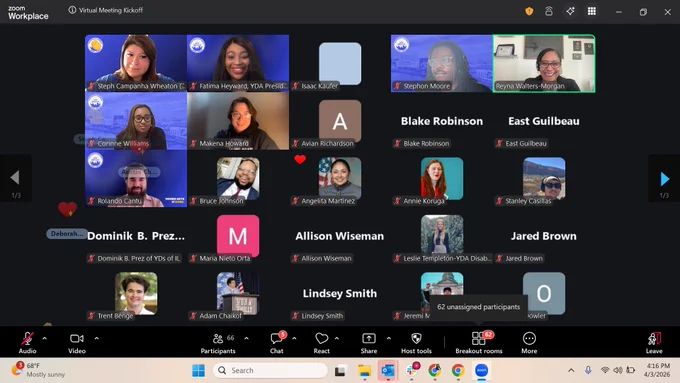Open the AI Companion sparkle icon
This screenshot has width=680, height=383.
coord(570,11)
